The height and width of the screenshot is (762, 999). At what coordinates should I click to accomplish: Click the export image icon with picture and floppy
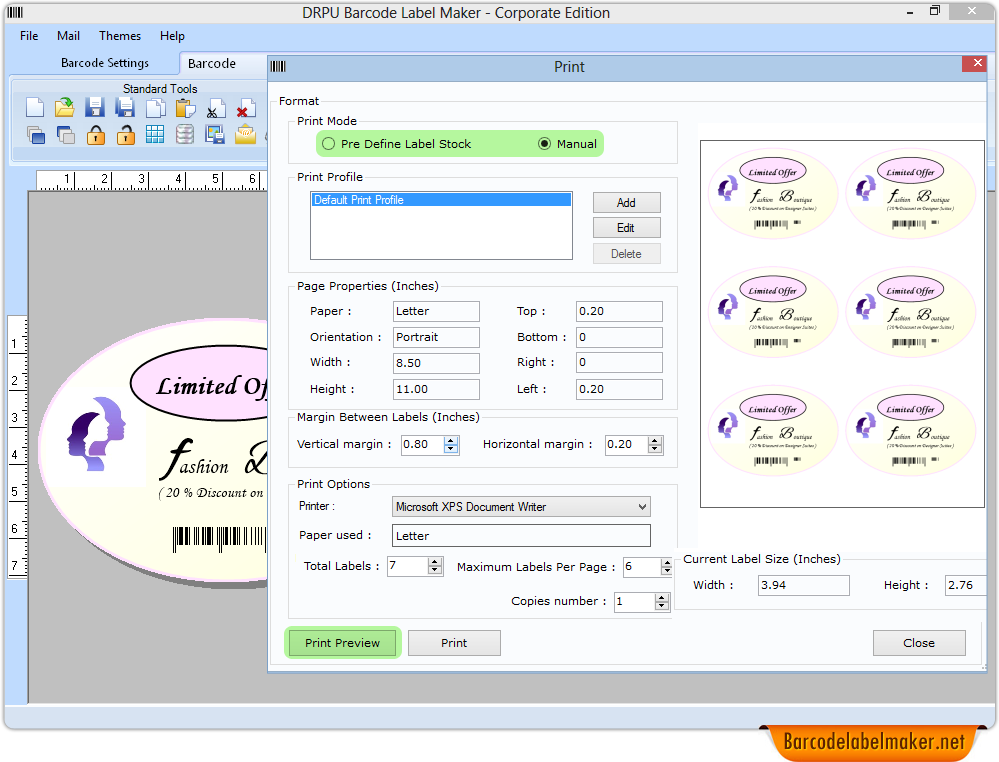[215, 134]
